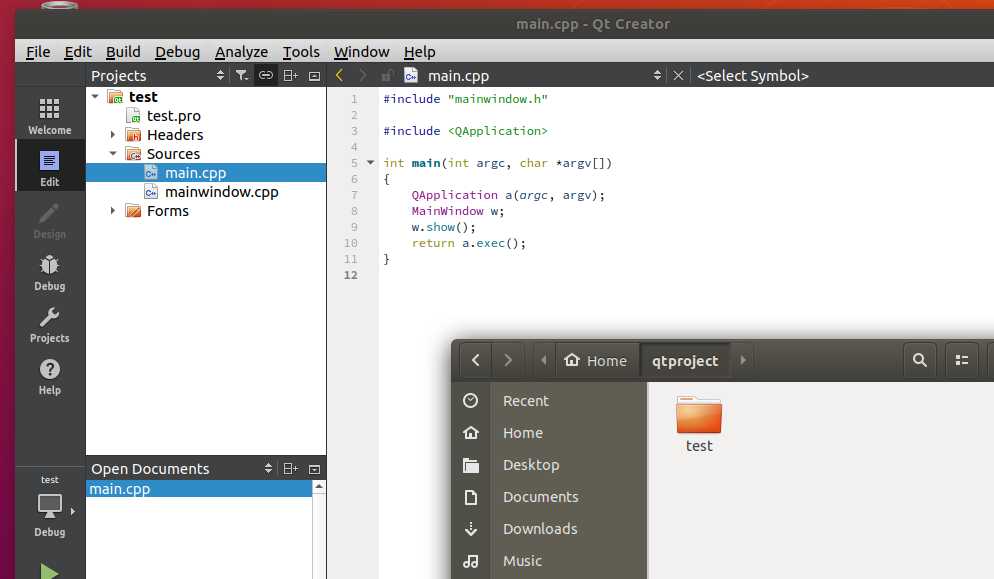Image resolution: width=994 pixels, height=579 pixels.
Task: Click the main.cpp file icon in editor toolbar
Action: (x=411, y=75)
